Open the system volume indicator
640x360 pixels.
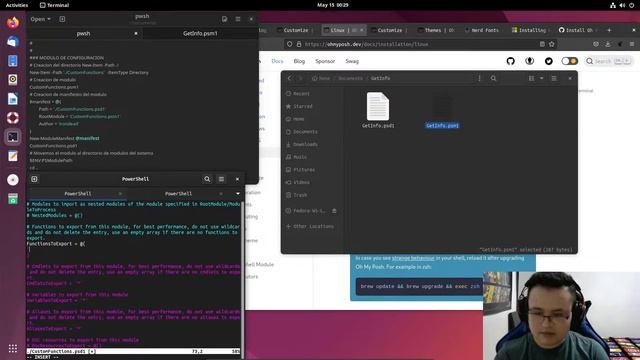pos(622,5)
